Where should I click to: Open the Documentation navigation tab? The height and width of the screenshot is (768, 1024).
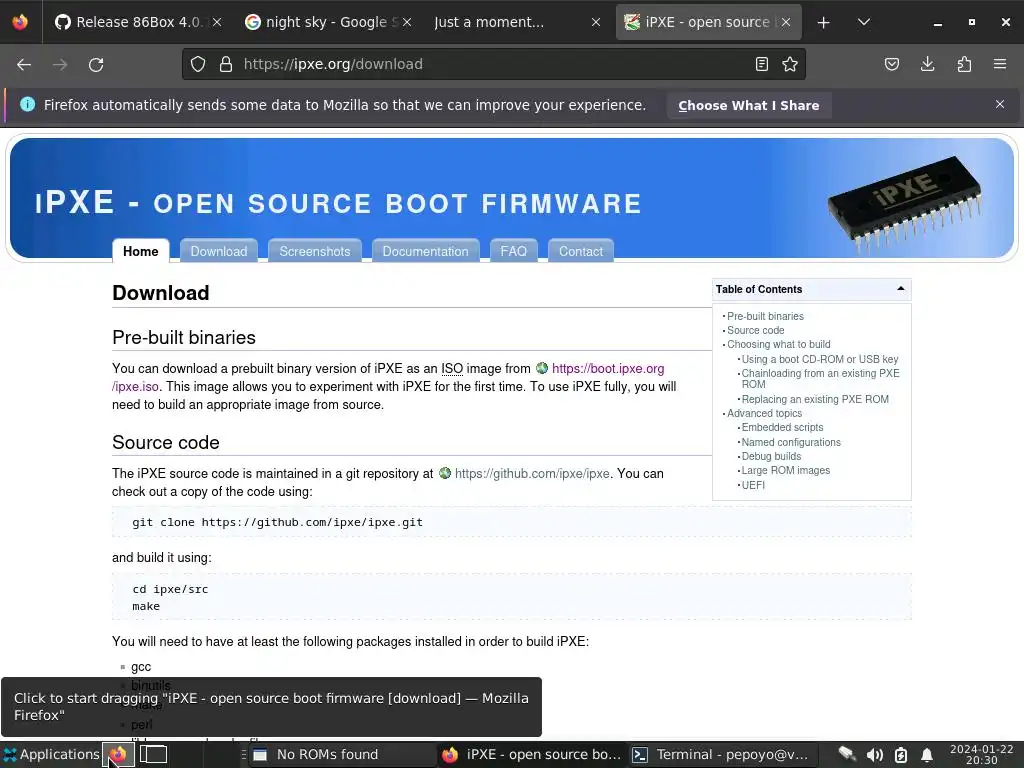[425, 251]
